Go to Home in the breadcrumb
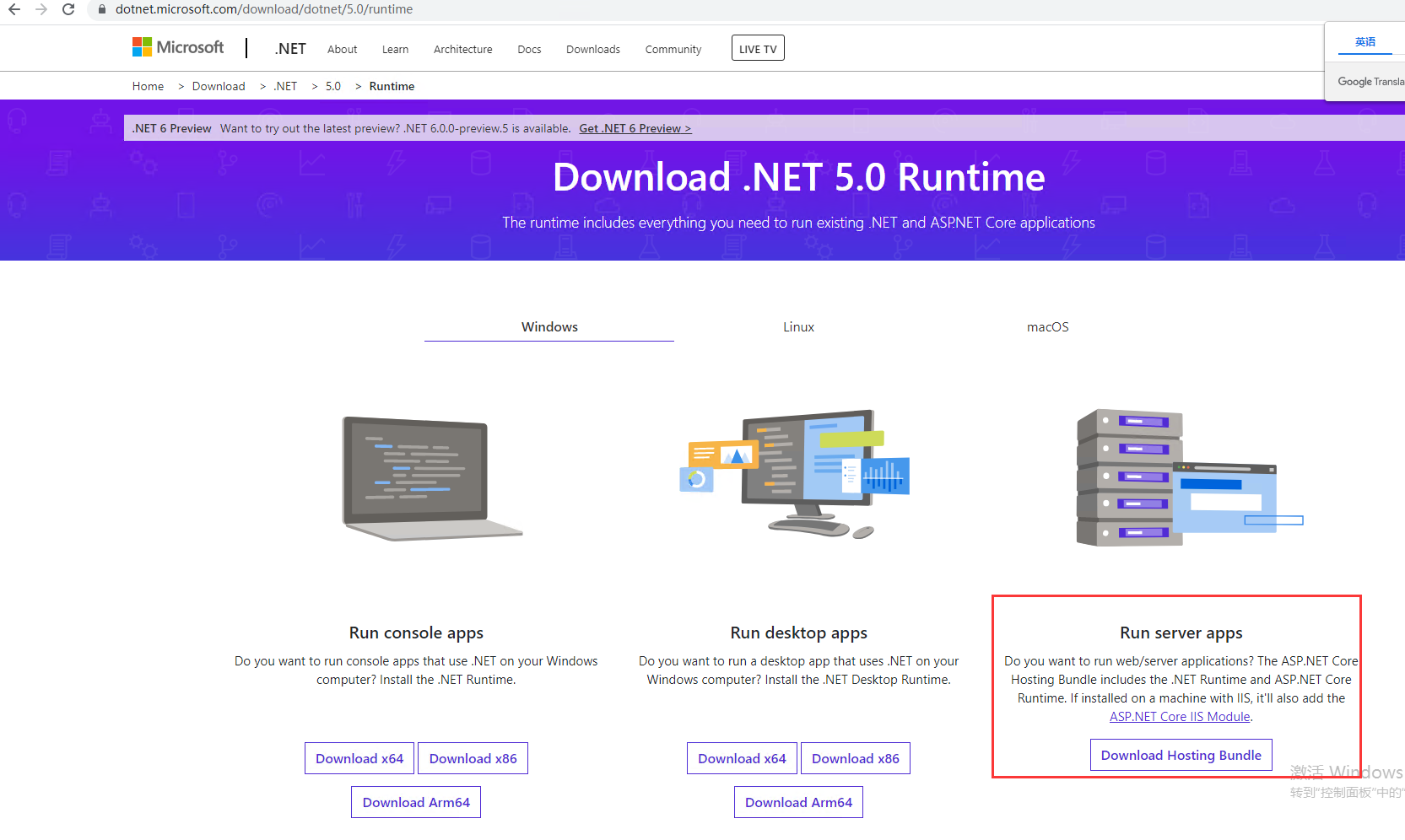Image resolution: width=1405 pixels, height=840 pixels. (x=149, y=86)
